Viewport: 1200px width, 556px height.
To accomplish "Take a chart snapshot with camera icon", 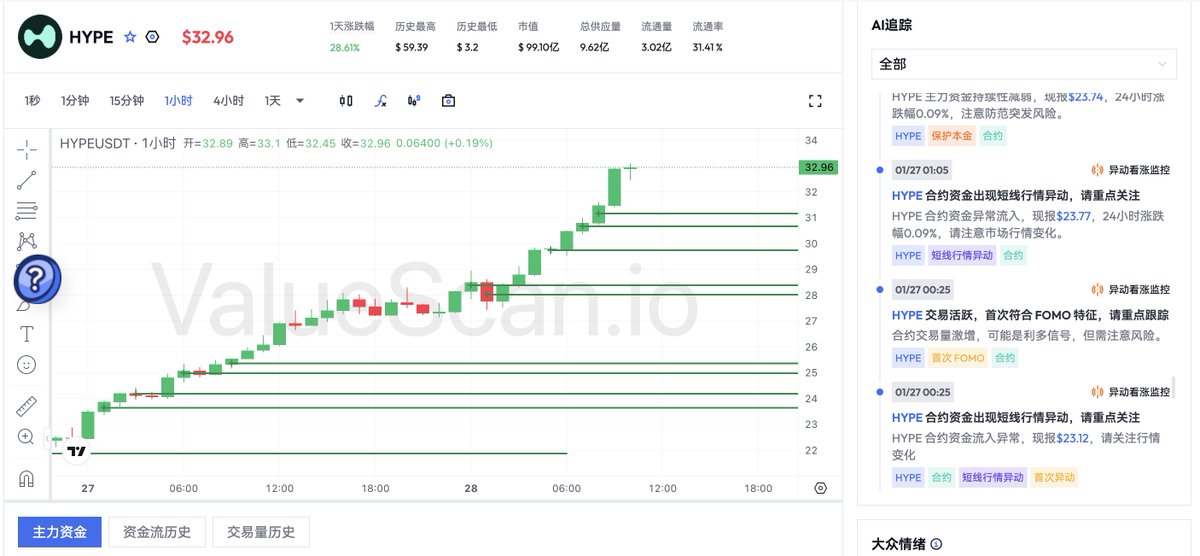I will coord(448,100).
